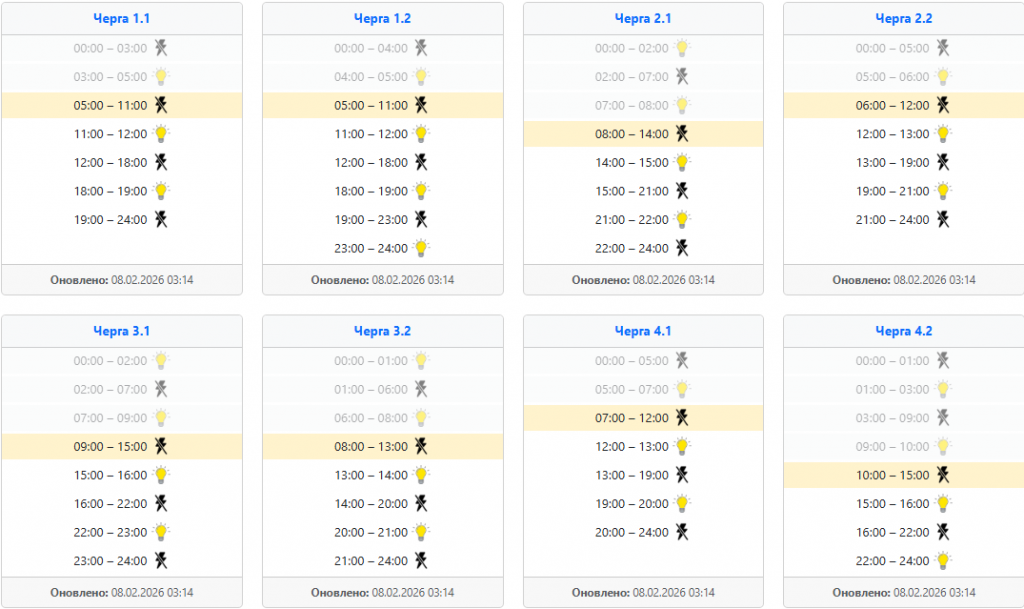Open the Черга 1.2 header link
The image size is (1024, 609).
(x=382, y=18)
